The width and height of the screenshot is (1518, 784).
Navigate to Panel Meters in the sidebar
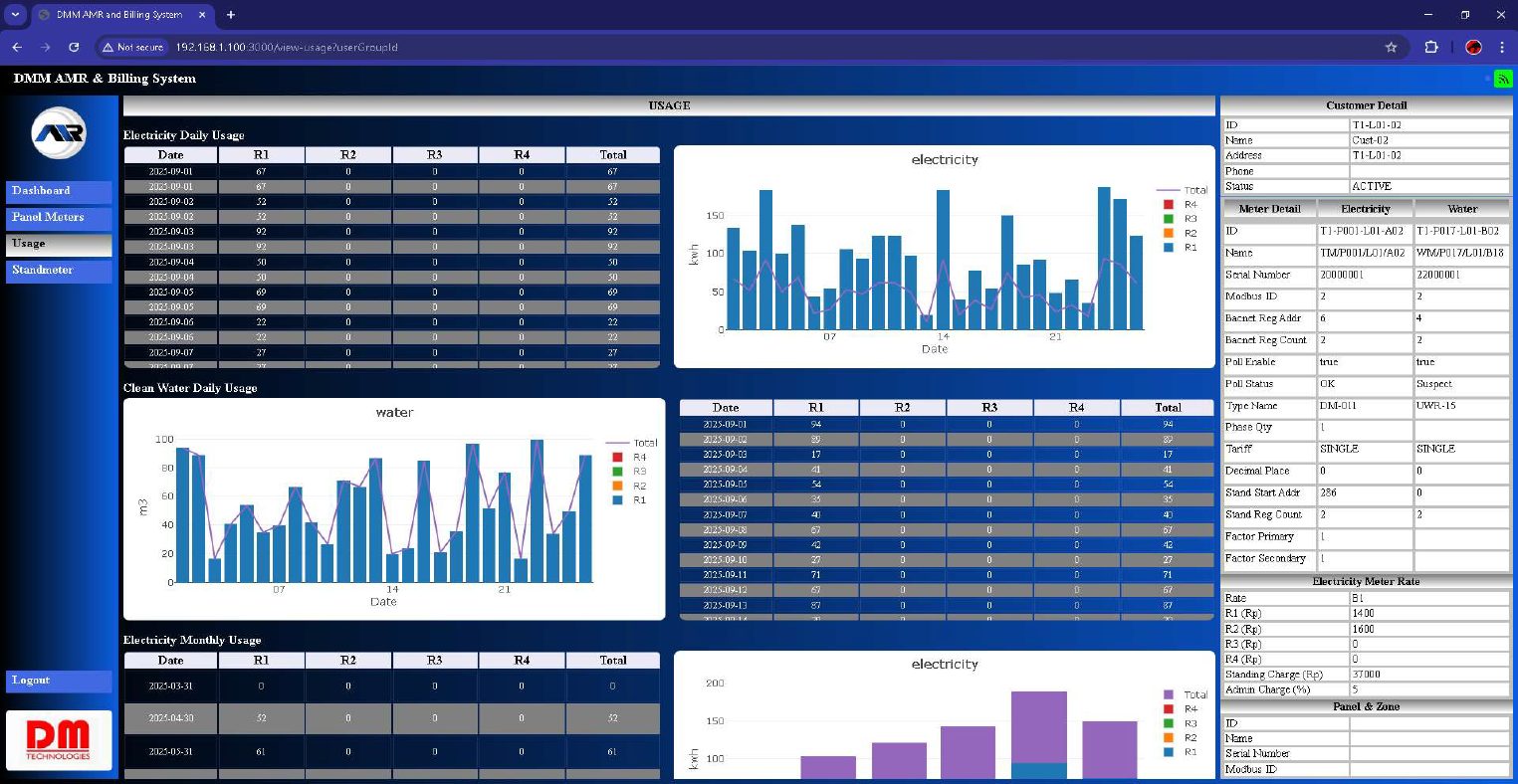(x=59, y=217)
